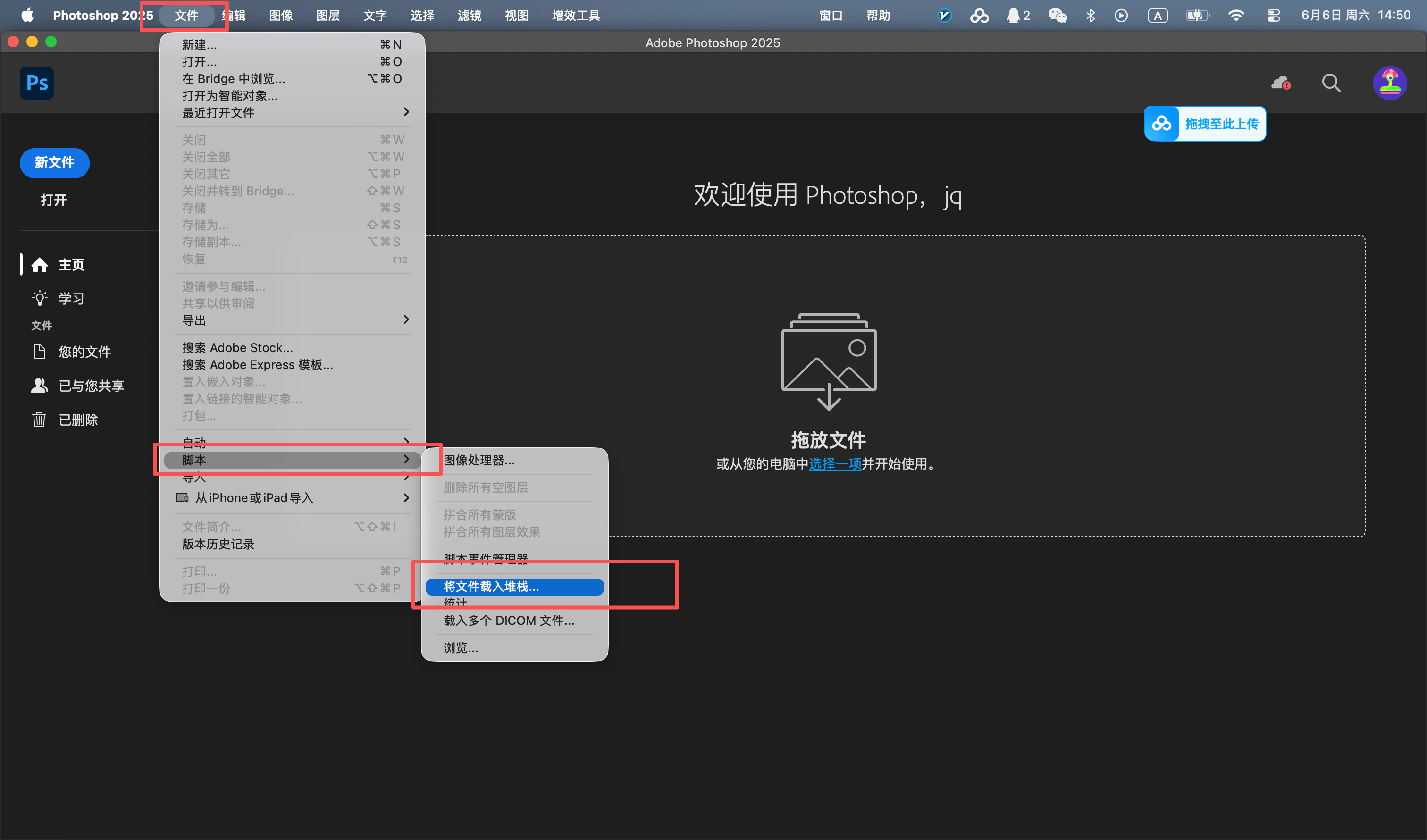Select 将文件载入堆栈... script

[x=514, y=586]
